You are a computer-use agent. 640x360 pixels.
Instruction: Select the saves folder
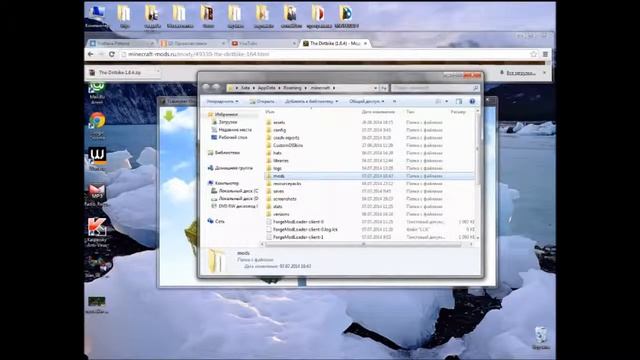278,191
